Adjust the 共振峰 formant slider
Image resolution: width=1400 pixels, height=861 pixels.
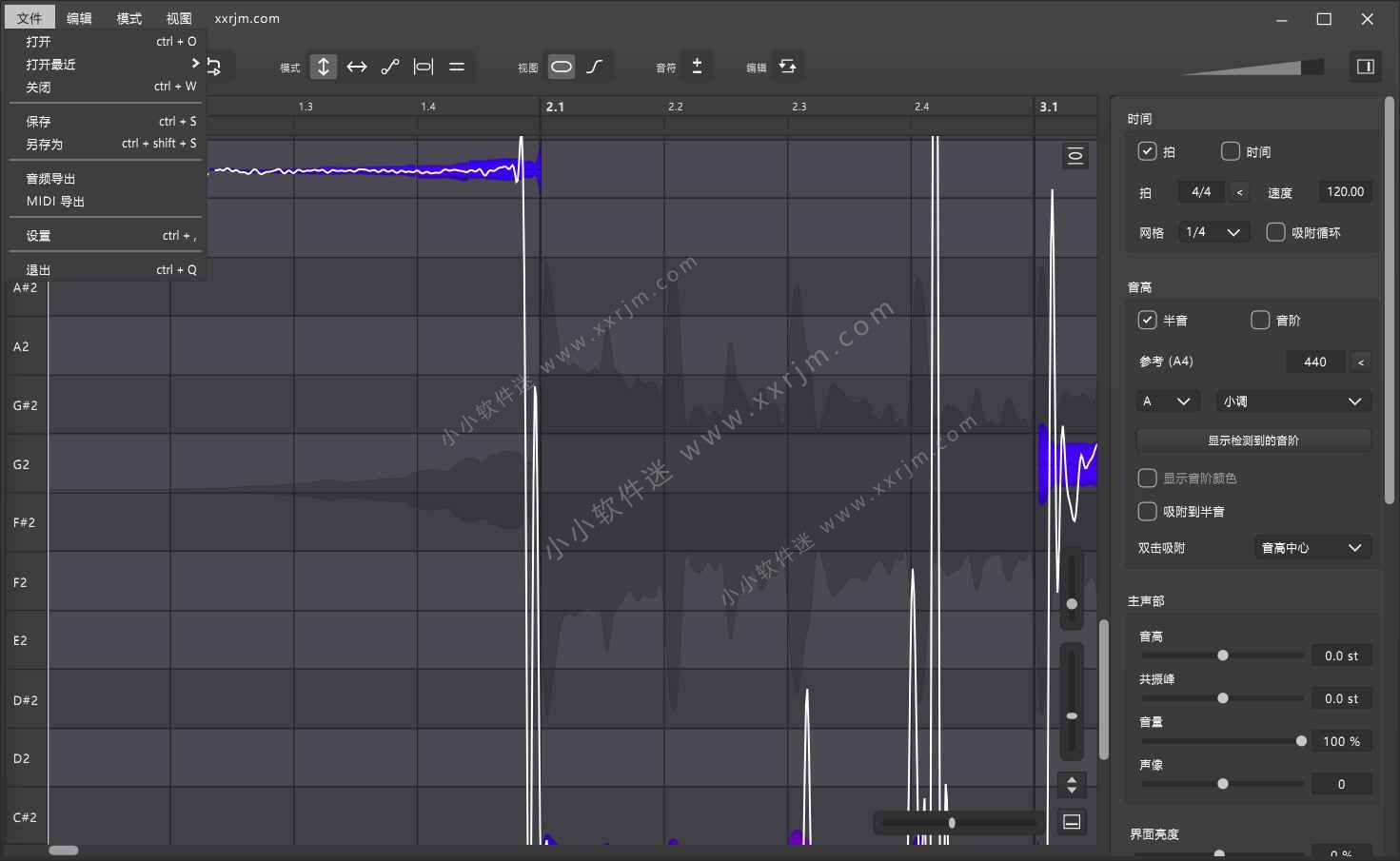point(1222,698)
